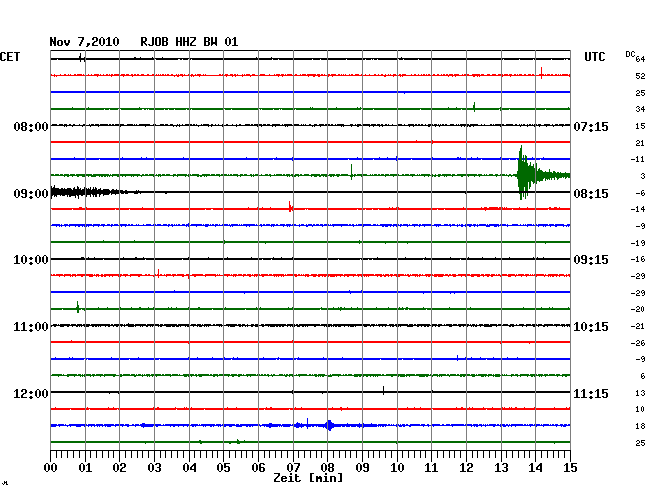
Task: Click the DC offset value "6"
Action: (x=643, y=376)
